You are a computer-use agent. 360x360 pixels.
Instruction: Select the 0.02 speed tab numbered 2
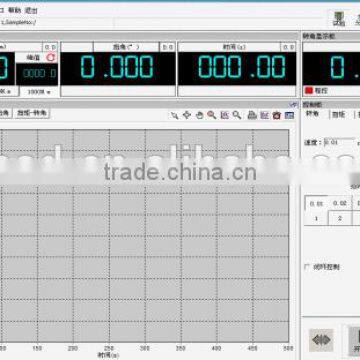[x=340, y=210]
